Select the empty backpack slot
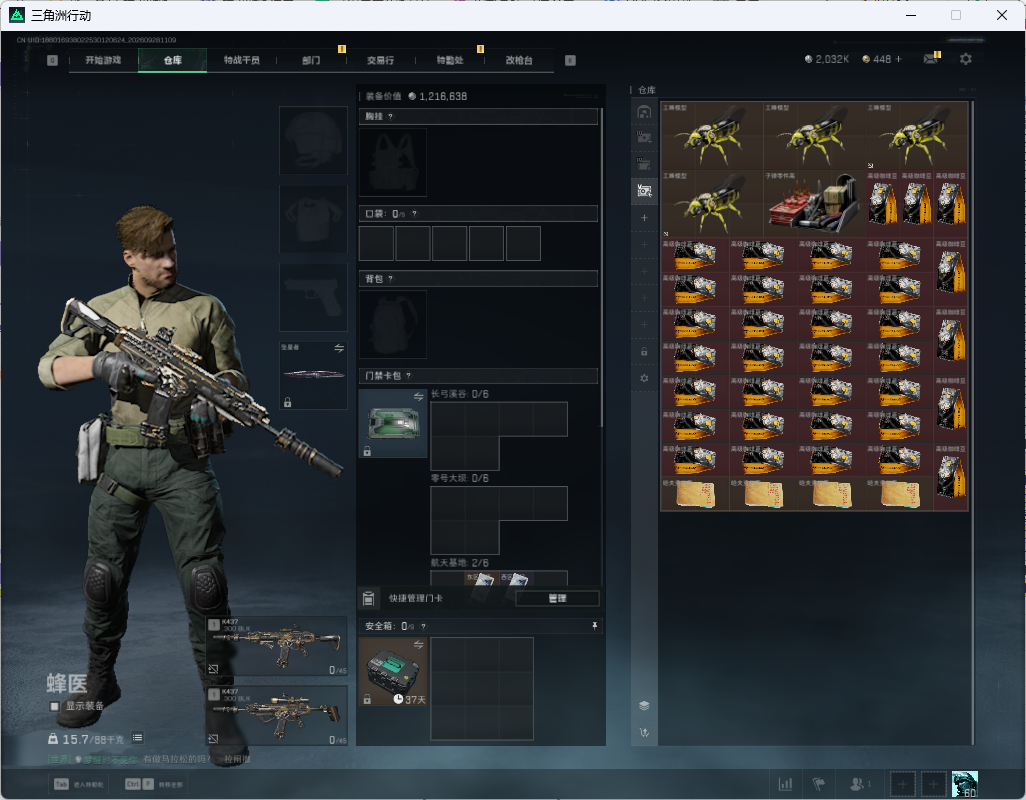This screenshot has height=800, width=1026. point(393,324)
